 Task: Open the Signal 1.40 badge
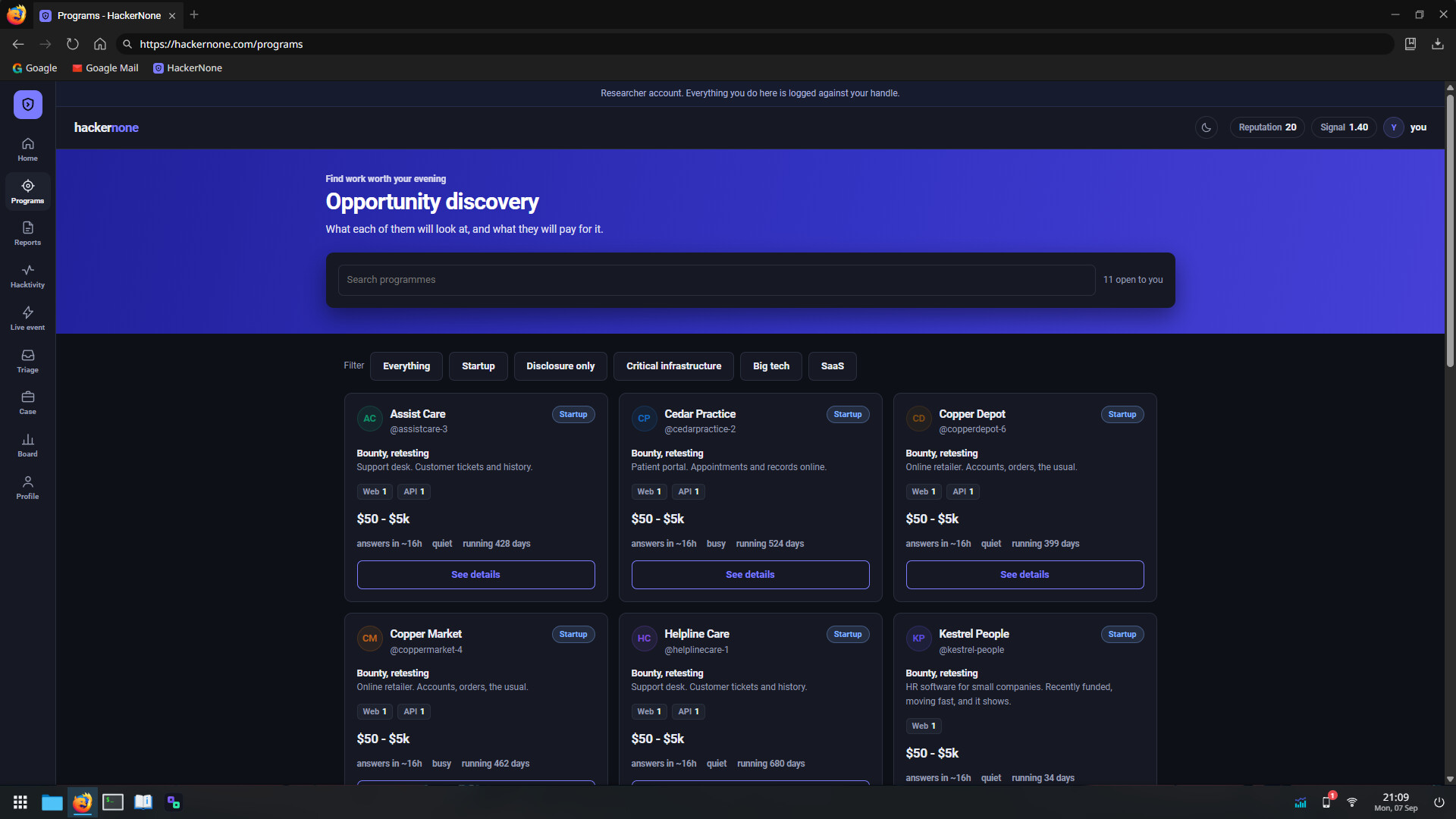tap(1344, 127)
